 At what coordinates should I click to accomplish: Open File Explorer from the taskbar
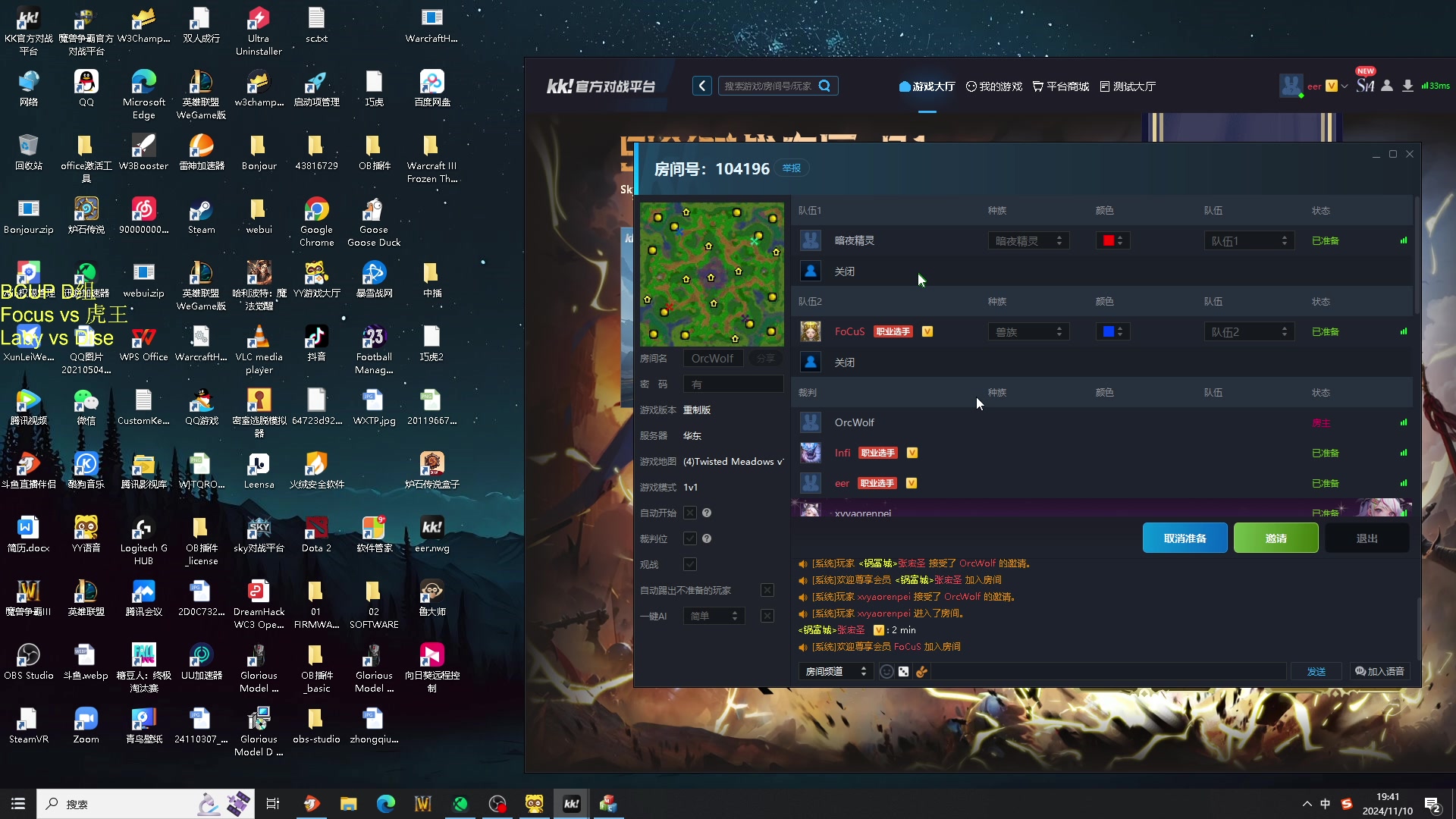[348, 803]
